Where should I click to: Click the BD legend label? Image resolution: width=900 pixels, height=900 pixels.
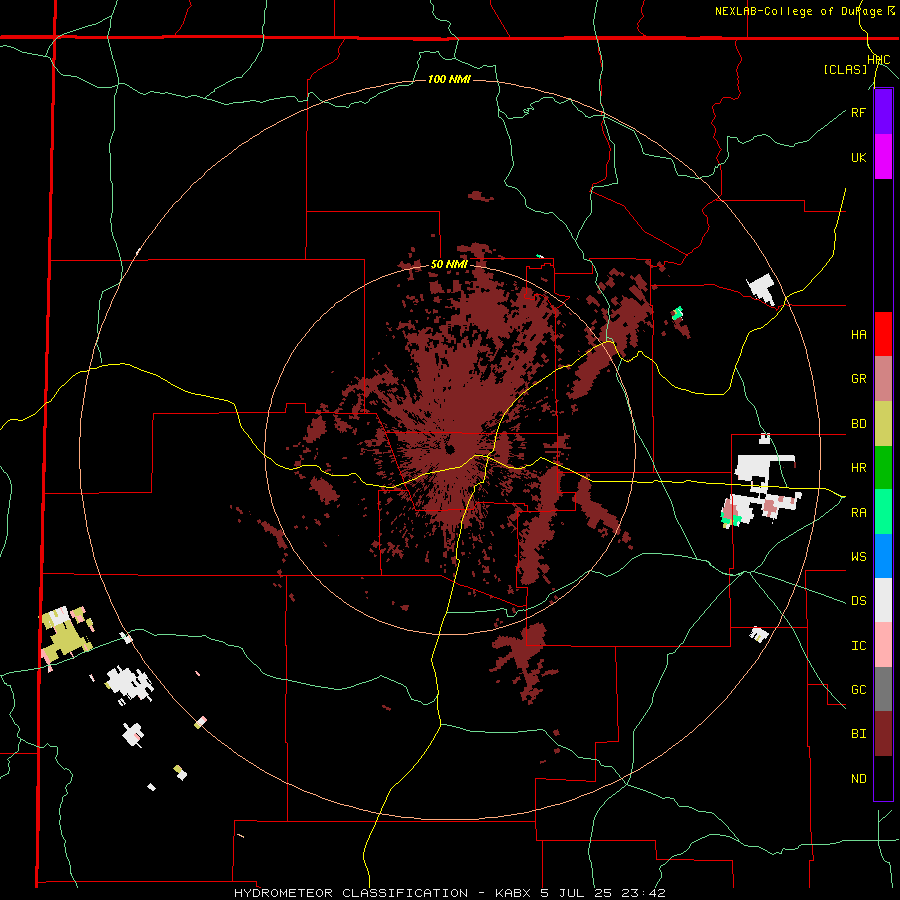pos(858,424)
